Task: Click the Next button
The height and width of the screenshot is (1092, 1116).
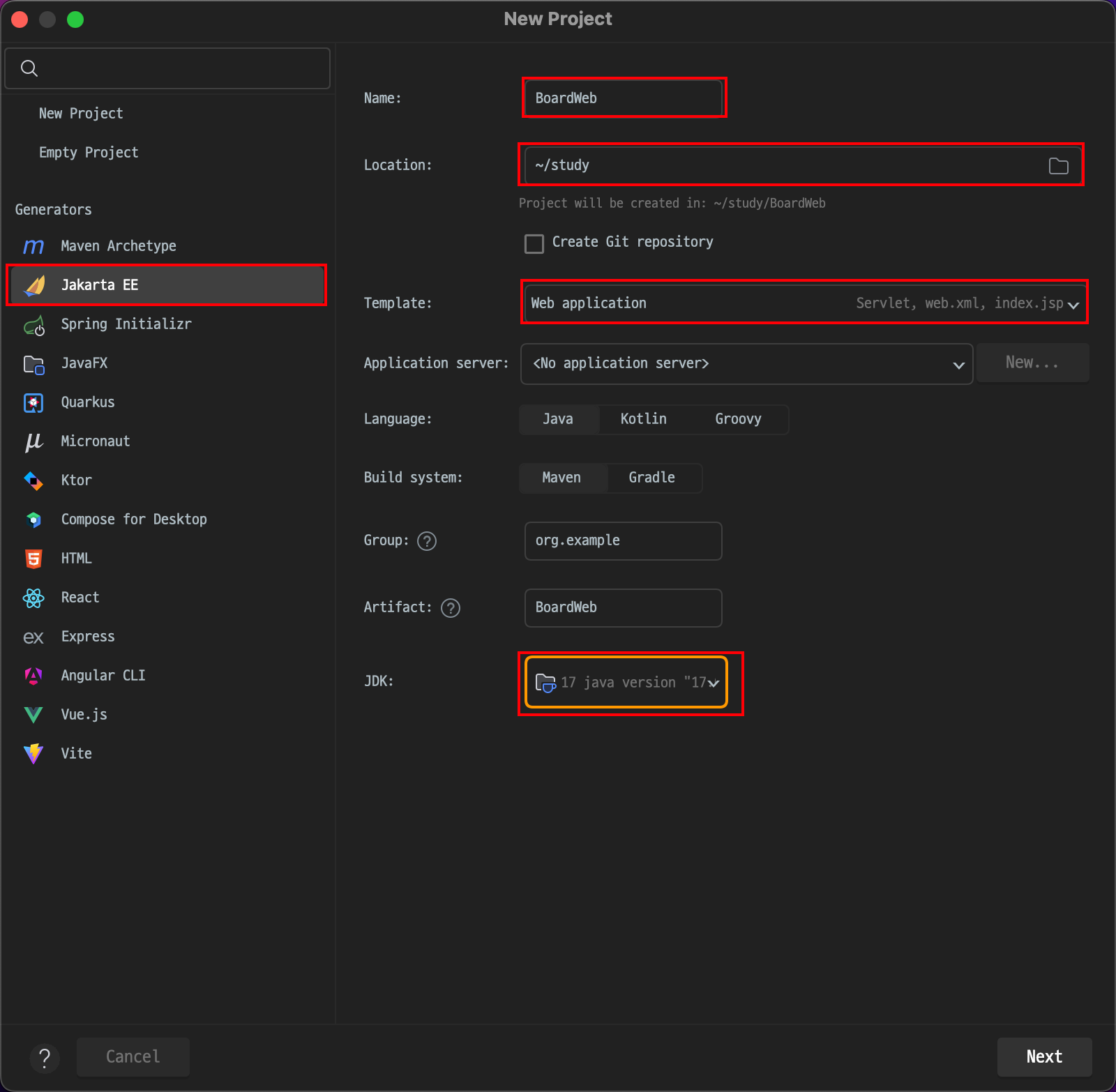Action: [x=1044, y=1057]
